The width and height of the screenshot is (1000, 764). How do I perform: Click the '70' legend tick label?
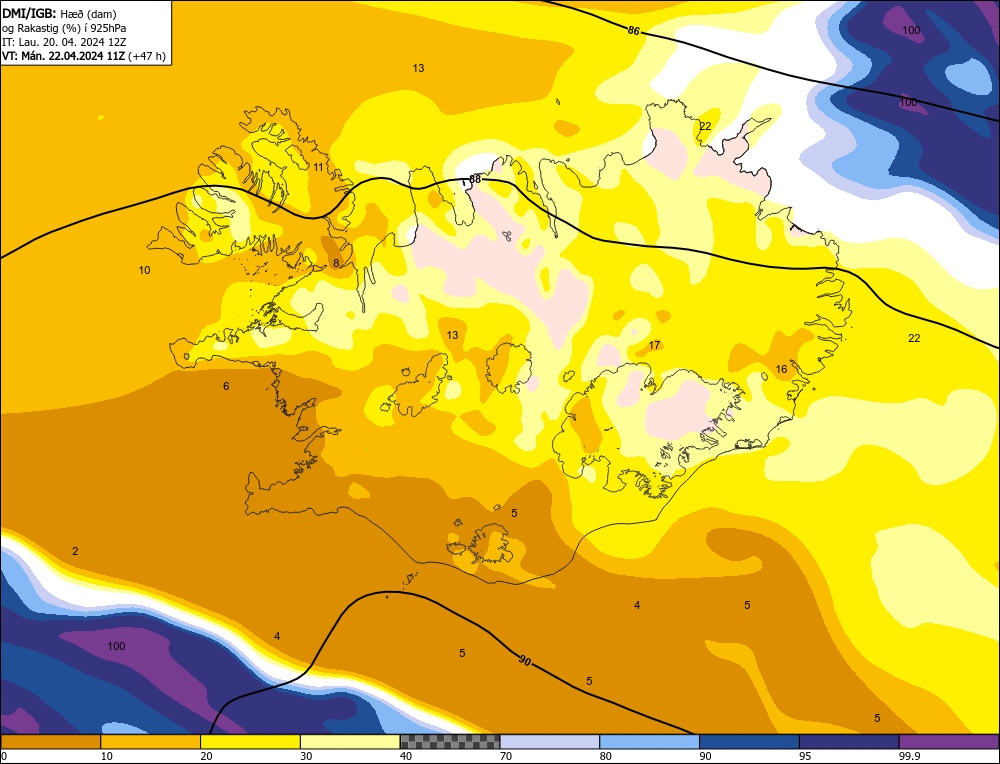tap(506, 756)
